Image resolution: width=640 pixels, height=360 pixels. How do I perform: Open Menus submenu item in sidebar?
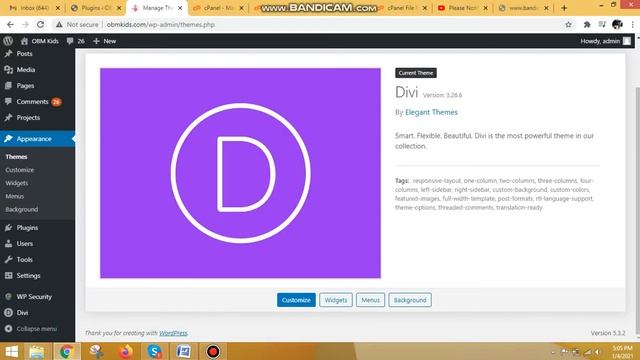(x=15, y=196)
